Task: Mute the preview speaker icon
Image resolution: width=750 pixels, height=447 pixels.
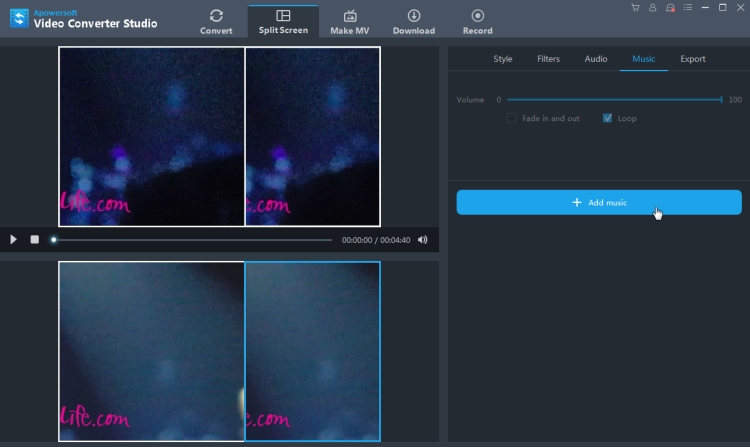Action: pos(422,240)
